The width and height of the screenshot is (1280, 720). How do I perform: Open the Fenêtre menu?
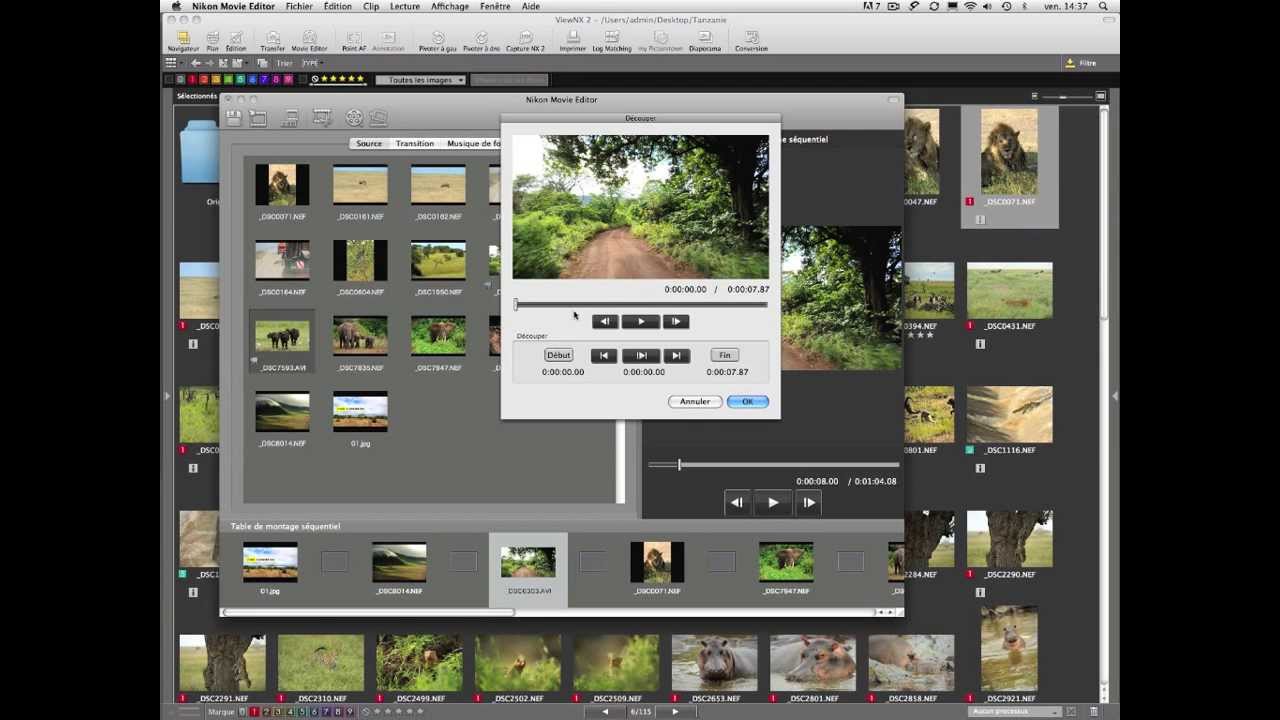pos(495,6)
